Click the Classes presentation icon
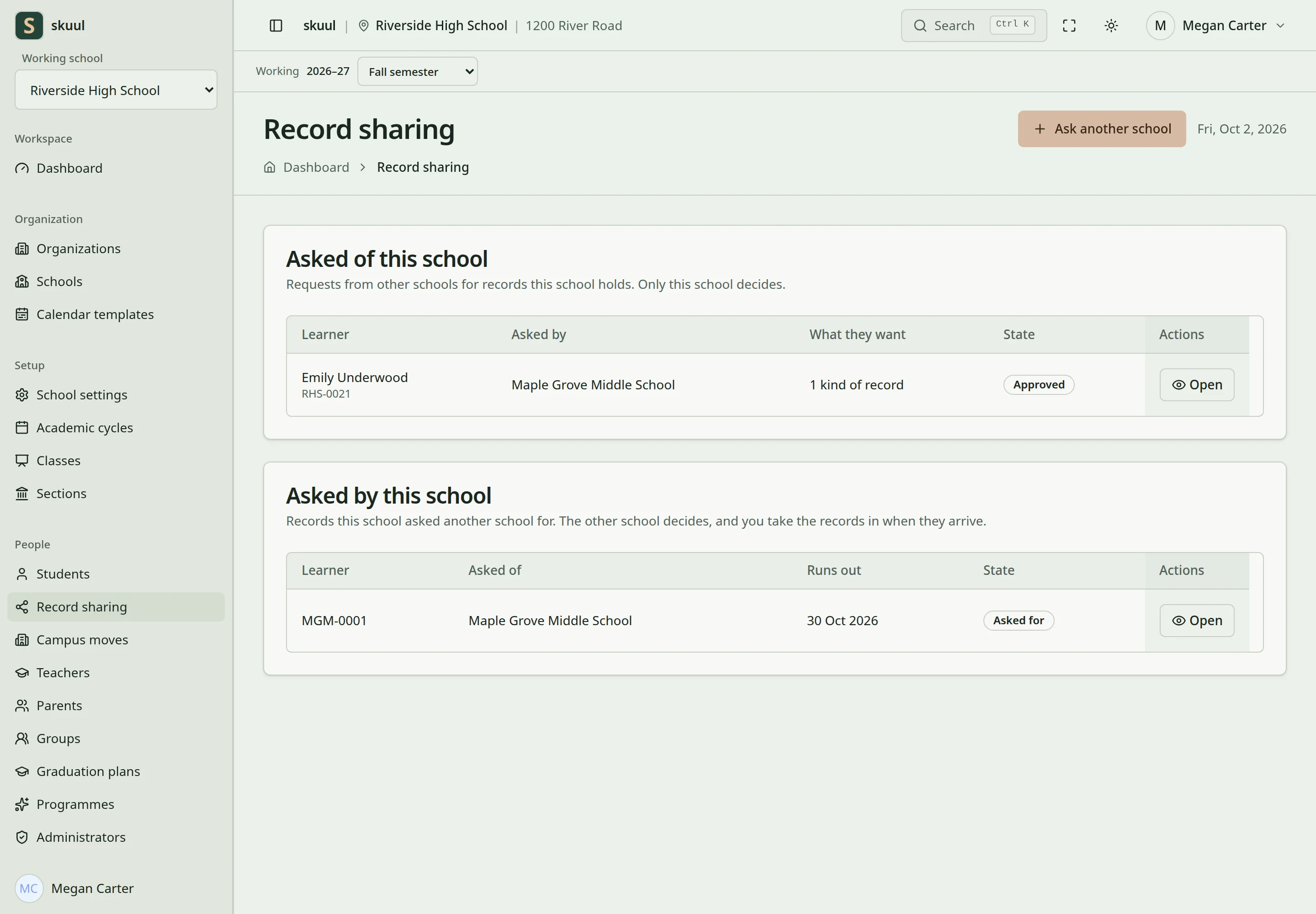Image resolution: width=1316 pixels, height=914 pixels. point(22,461)
